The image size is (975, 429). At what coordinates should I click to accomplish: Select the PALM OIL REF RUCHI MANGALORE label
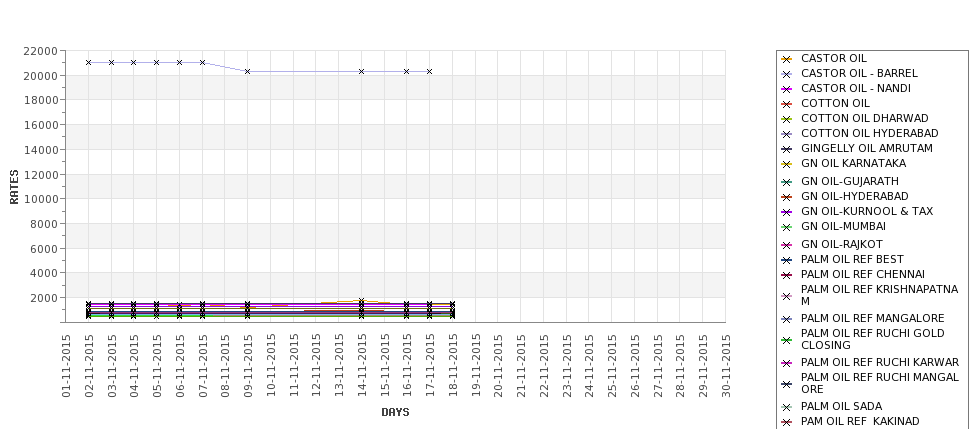coord(880,384)
